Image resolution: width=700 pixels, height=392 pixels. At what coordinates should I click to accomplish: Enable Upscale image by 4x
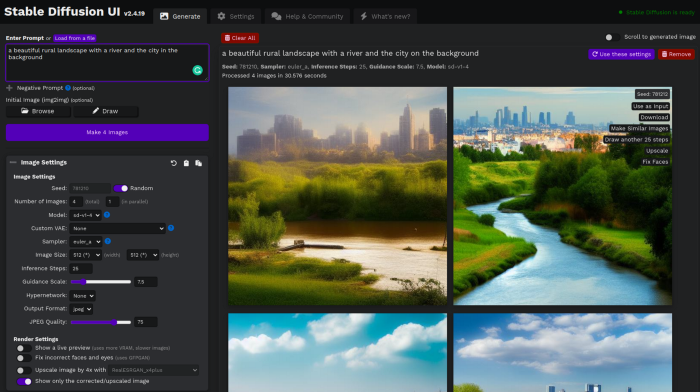pyautogui.click(x=24, y=370)
